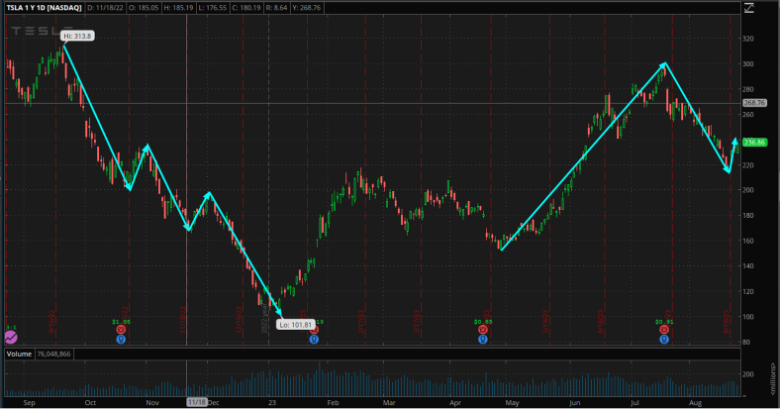Click the purple 3:1 stock split icon
Viewport: 780px width, 410px height.
pyautogui.click(x=11, y=338)
